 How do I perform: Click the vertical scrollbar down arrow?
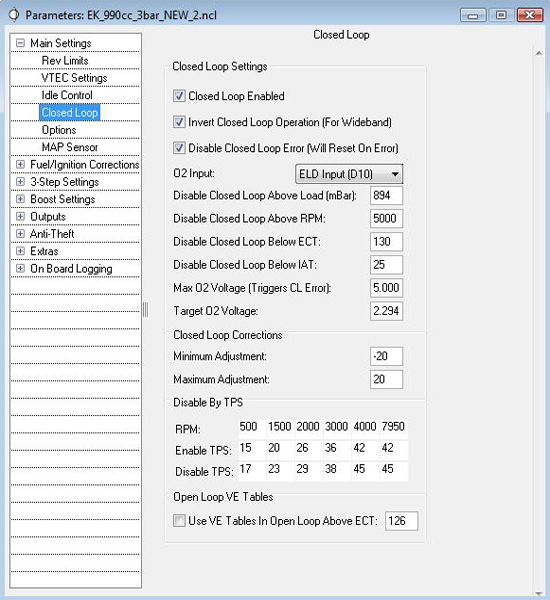pos(539,593)
